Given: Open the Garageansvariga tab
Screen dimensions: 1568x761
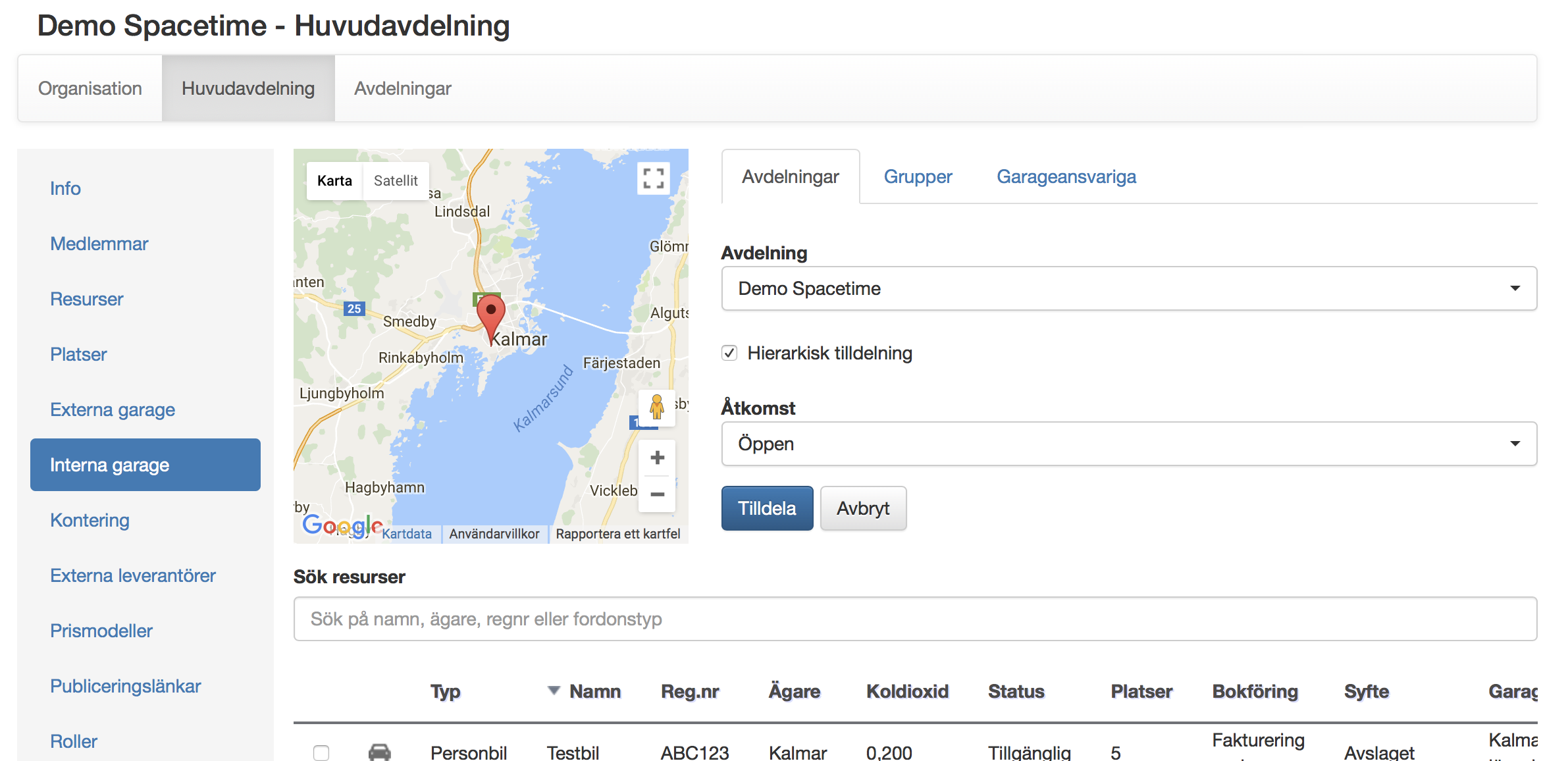Looking at the screenshot, I should point(1066,176).
